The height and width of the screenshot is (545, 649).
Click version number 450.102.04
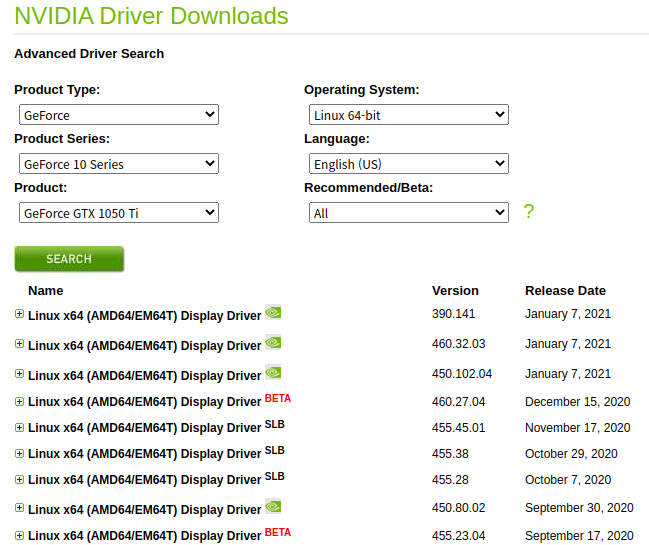click(x=462, y=374)
